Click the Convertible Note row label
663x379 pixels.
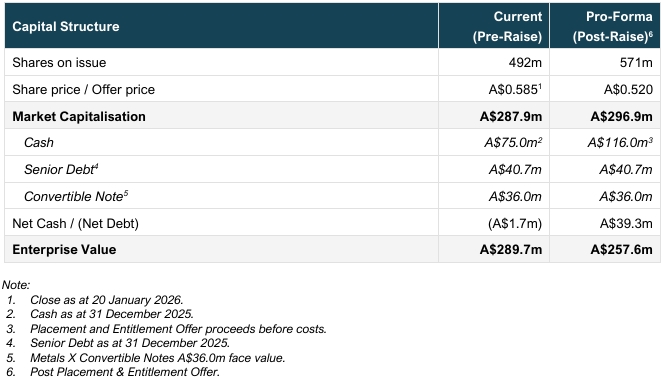(x=76, y=196)
